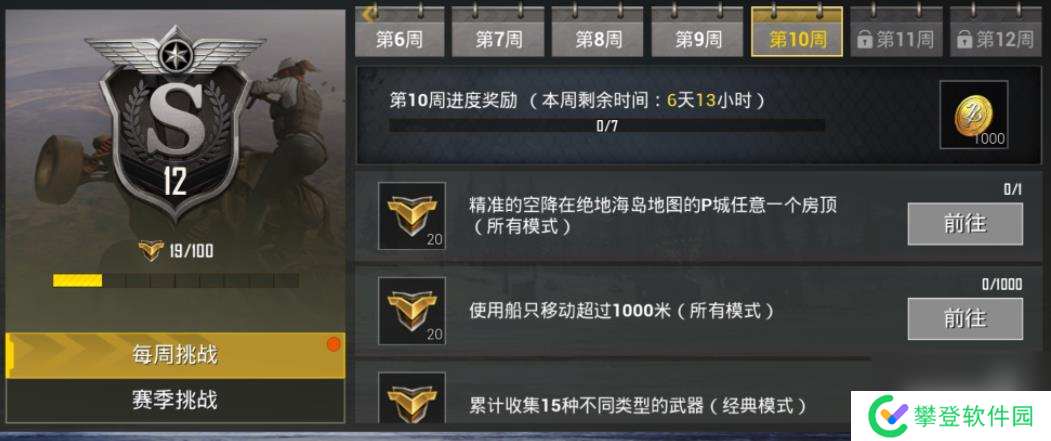
Task: Click the week 10 progress bar at 0/7
Action: coord(607,125)
